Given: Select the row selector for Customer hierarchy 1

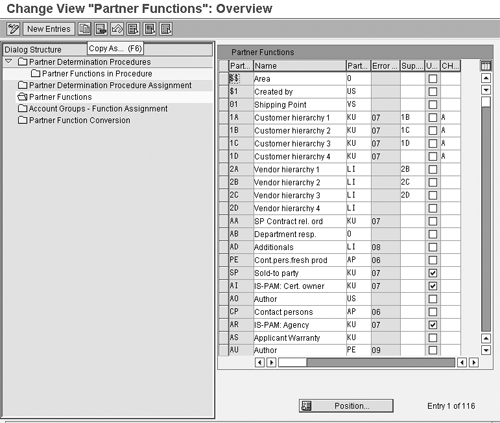Looking at the screenshot, I should click(223, 117).
